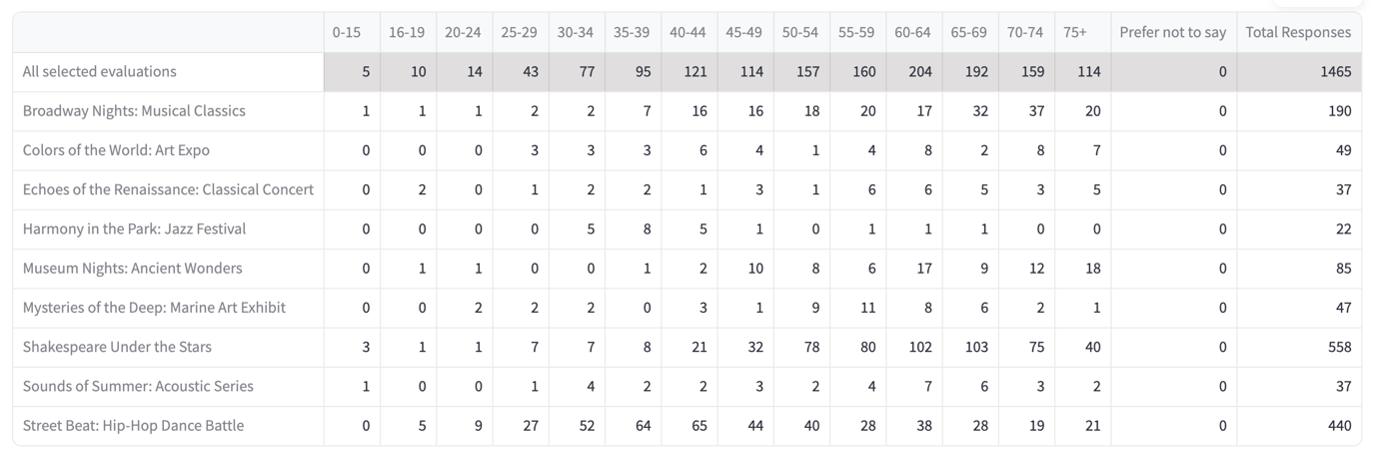
Task: Select the Total Responses column header
Action: (1298, 32)
